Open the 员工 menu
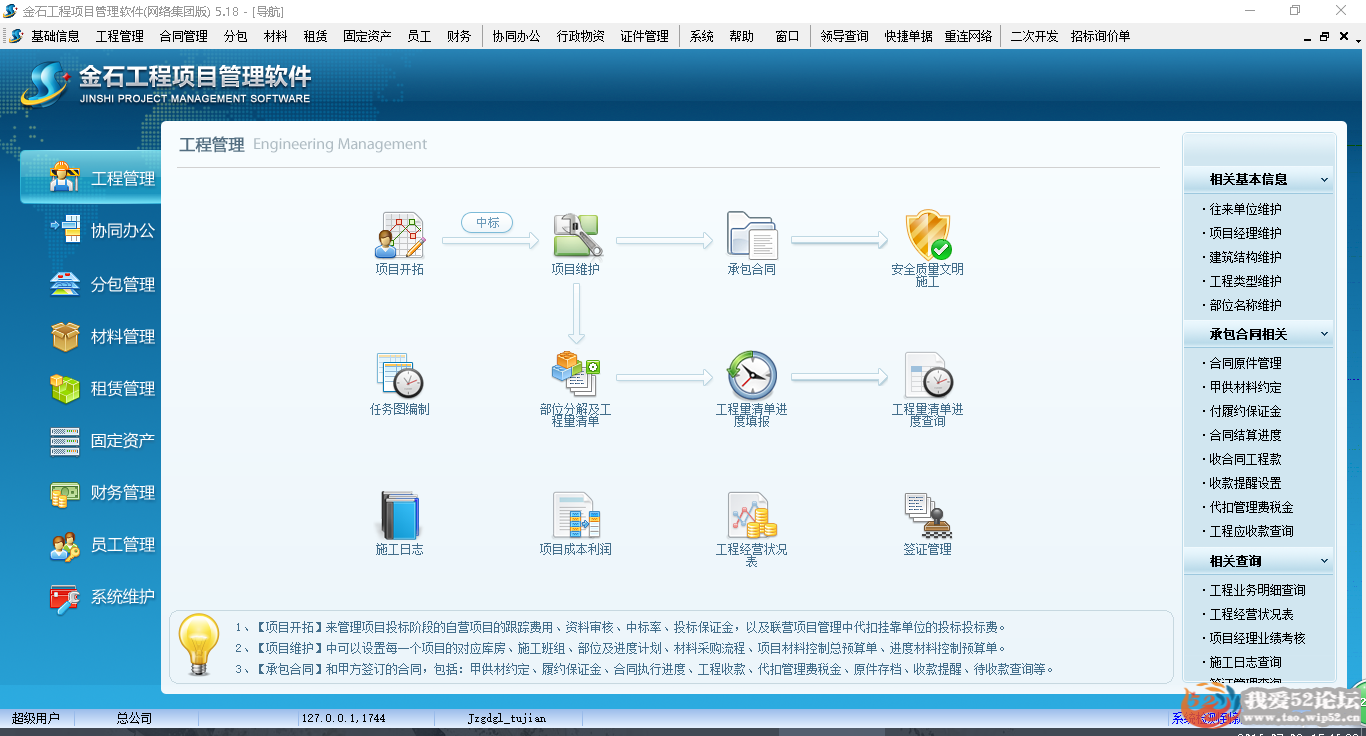This screenshot has height=736, width=1366. [419, 36]
